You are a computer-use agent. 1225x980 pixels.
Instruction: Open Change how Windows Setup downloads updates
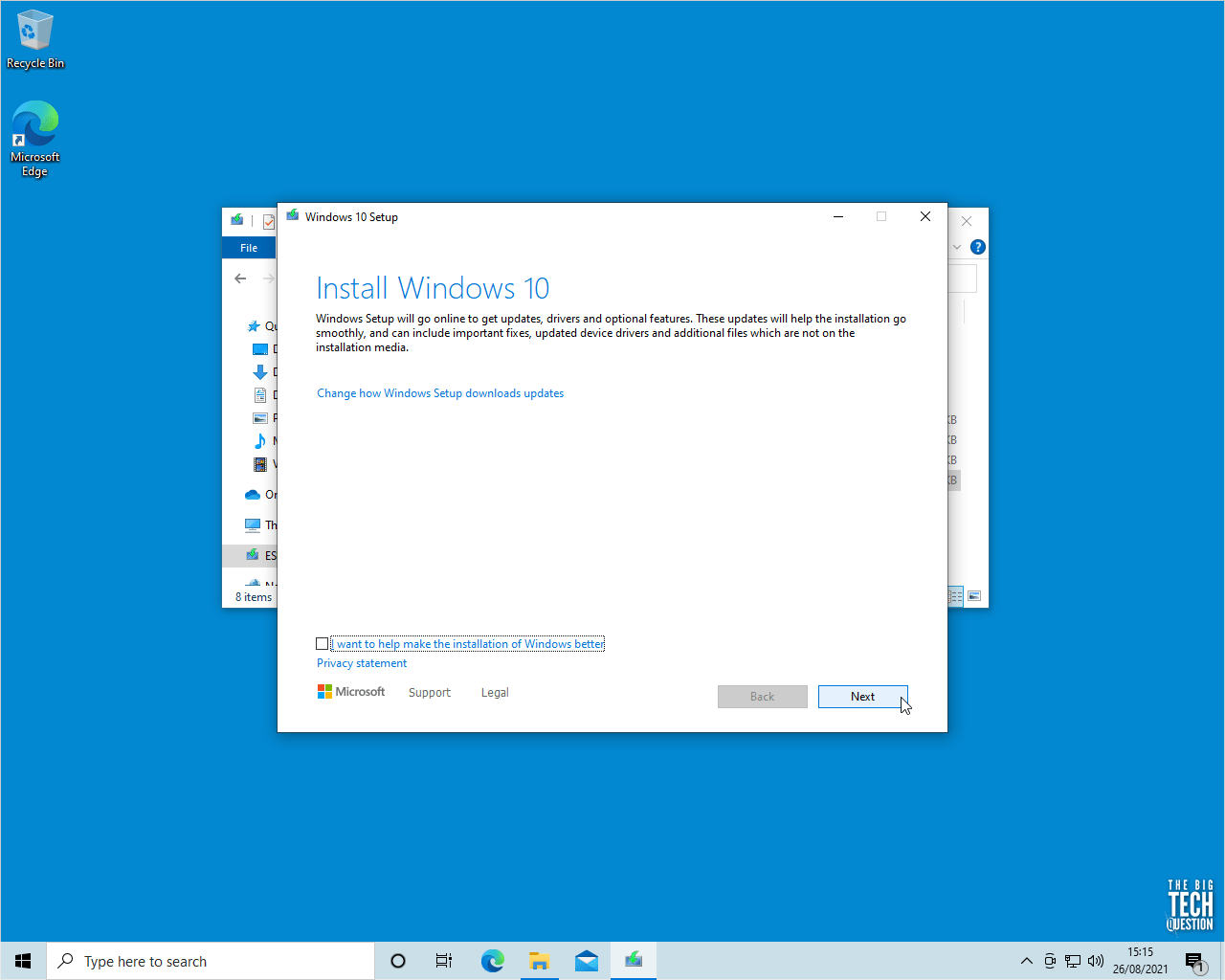pyautogui.click(x=440, y=393)
